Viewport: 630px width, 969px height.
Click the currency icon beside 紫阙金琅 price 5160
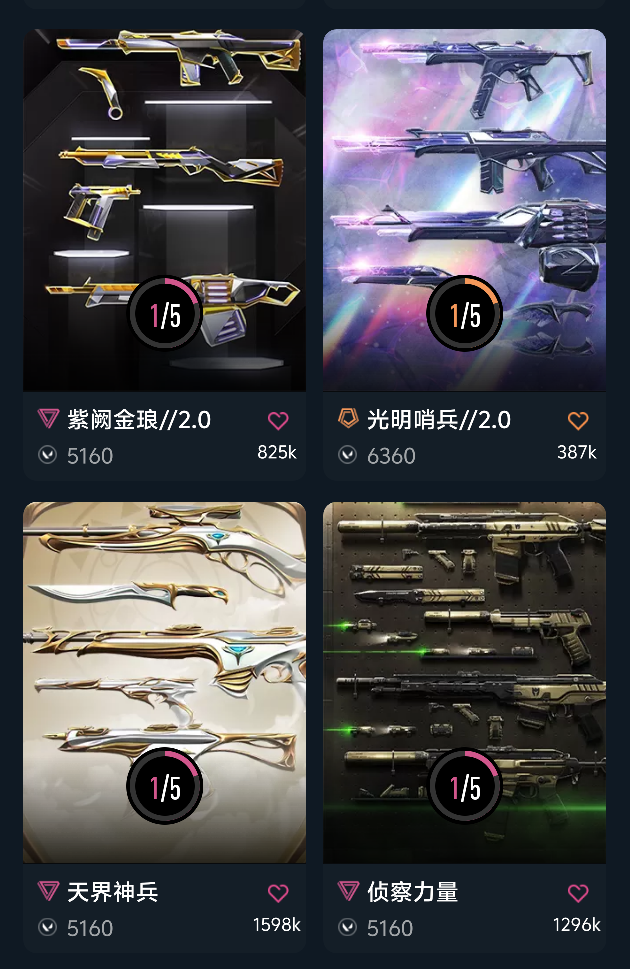click(48, 455)
